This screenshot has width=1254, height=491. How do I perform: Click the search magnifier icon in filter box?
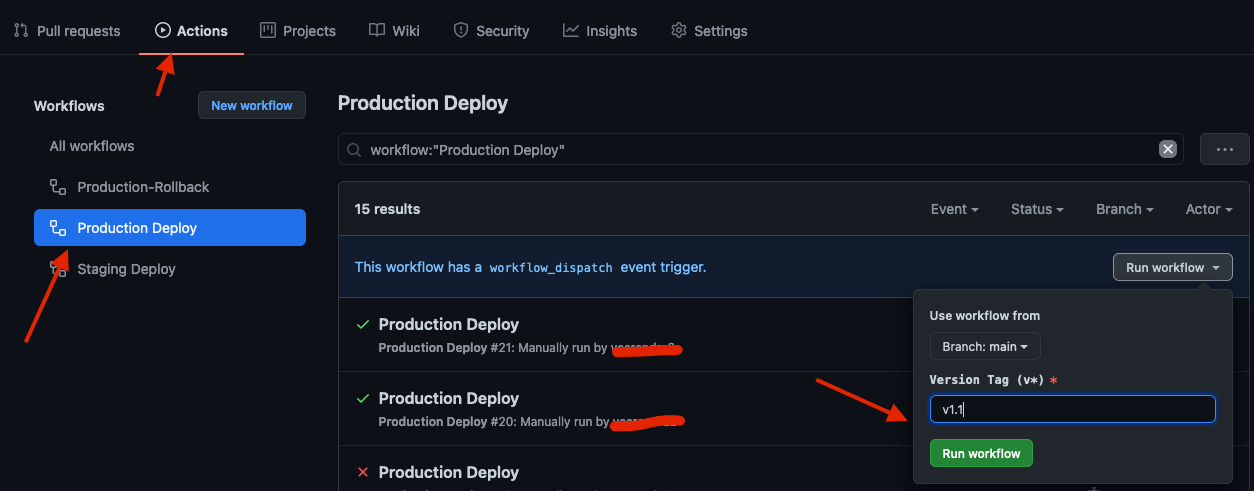coord(354,150)
